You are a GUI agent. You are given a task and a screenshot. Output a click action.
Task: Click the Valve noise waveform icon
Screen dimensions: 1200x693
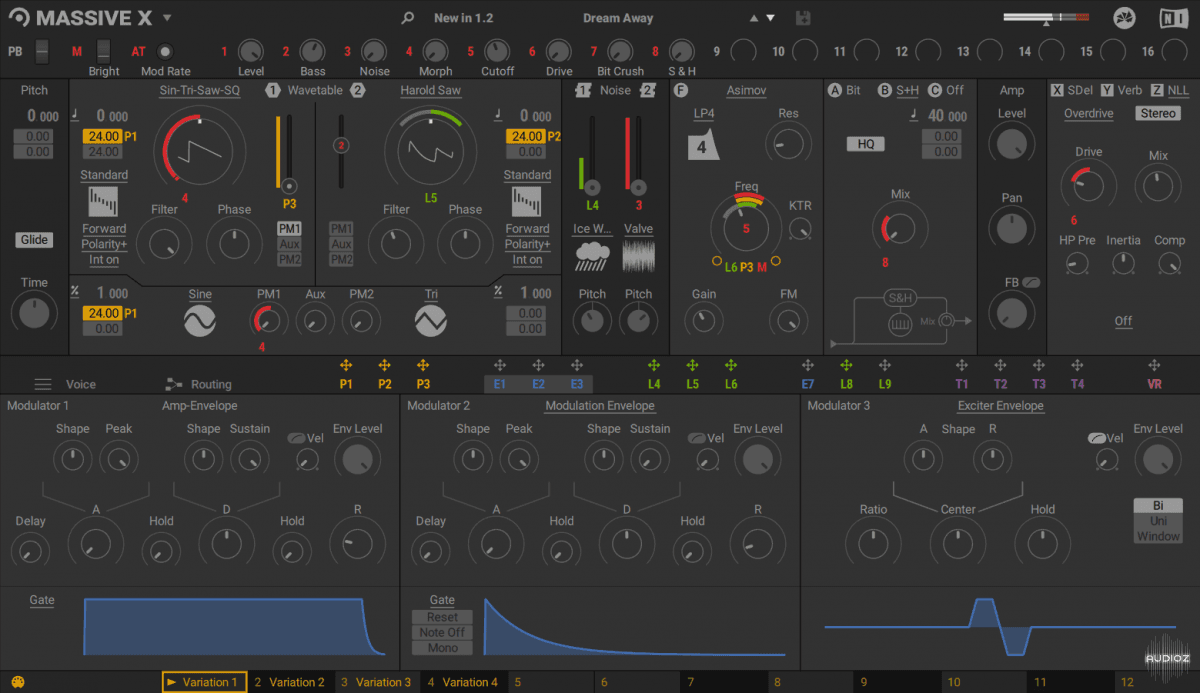[638, 257]
